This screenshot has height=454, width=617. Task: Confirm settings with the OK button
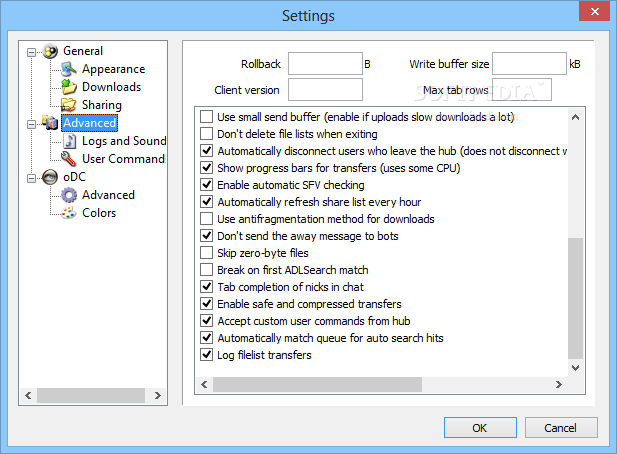point(480,428)
